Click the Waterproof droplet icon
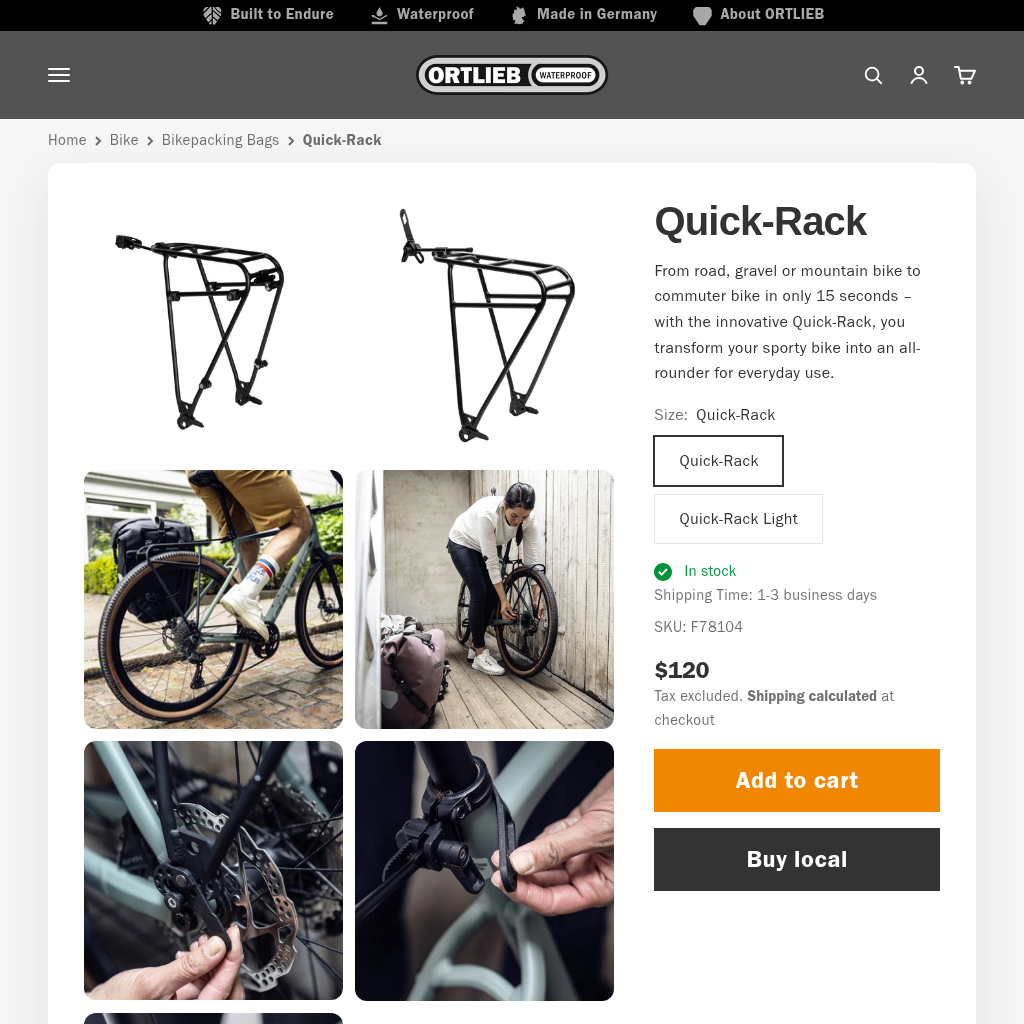This screenshot has height=1024, width=1024. click(379, 15)
